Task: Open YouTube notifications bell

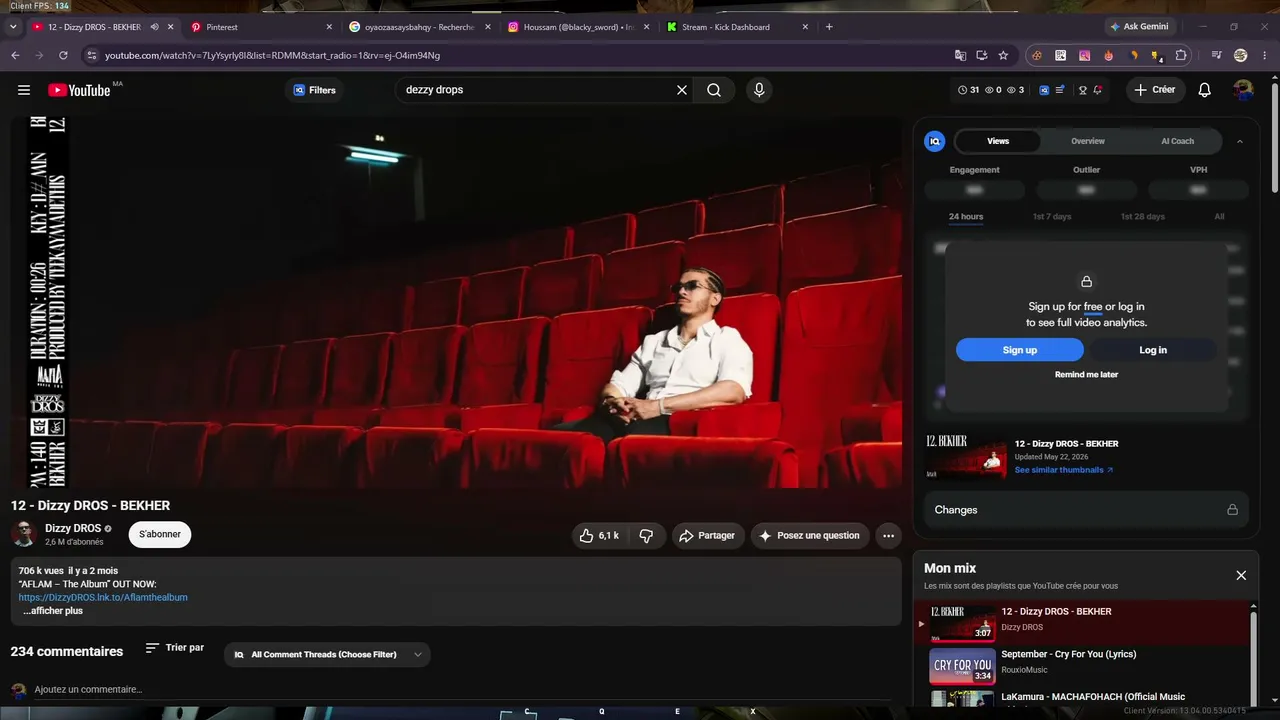Action: pyautogui.click(x=1205, y=90)
